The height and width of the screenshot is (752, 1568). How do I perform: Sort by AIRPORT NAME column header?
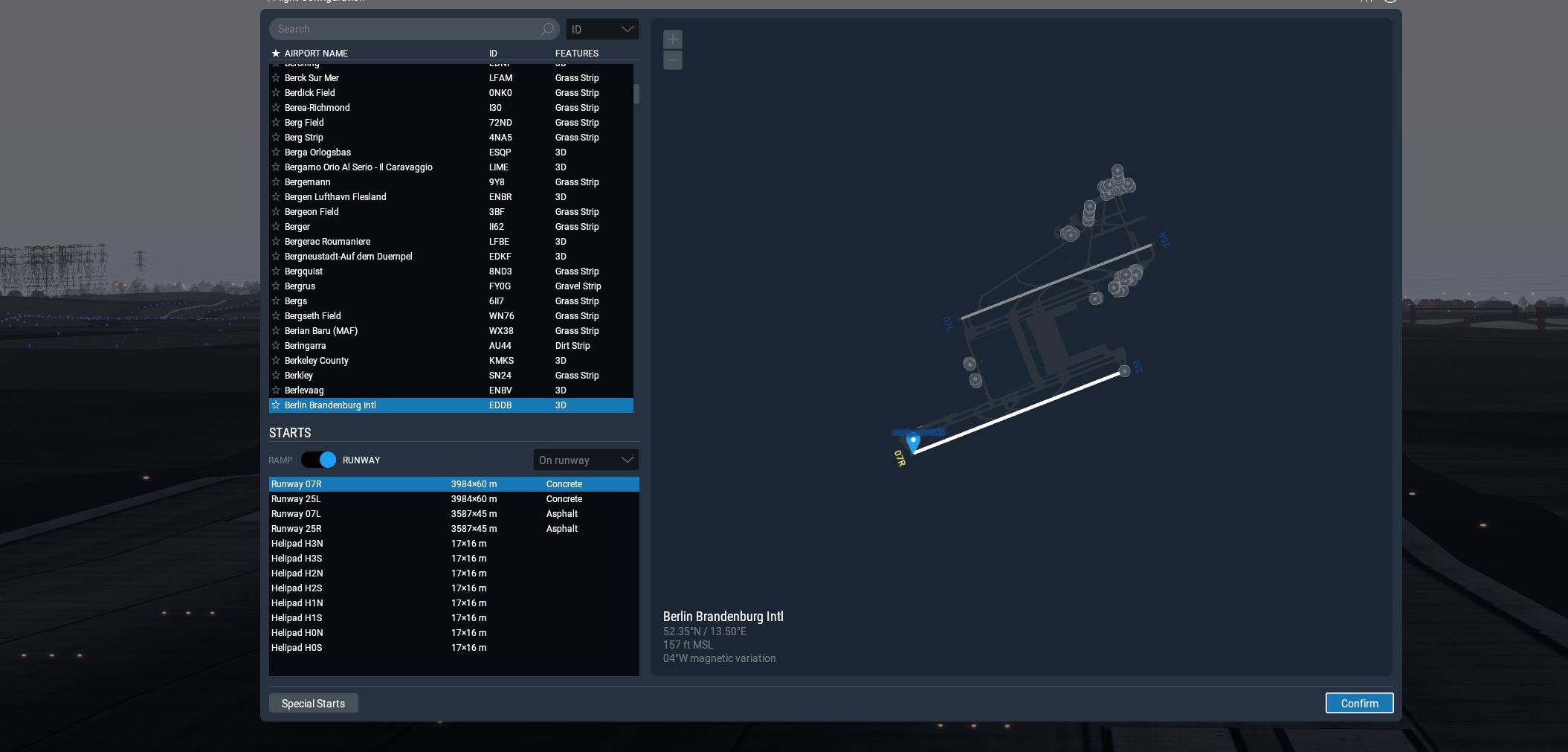click(316, 53)
